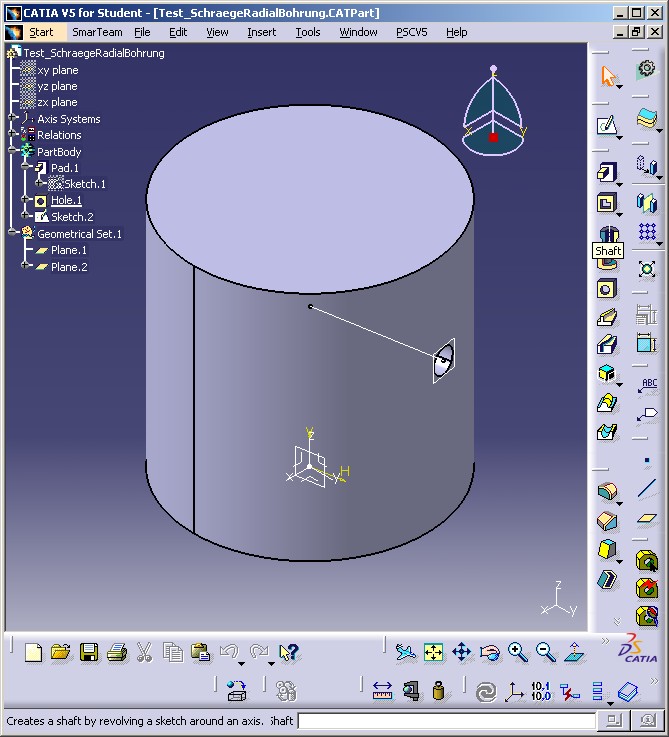Click the Measure Inertia weight icon
This screenshot has height=737, width=669.
pyautogui.click(x=439, y=692)
